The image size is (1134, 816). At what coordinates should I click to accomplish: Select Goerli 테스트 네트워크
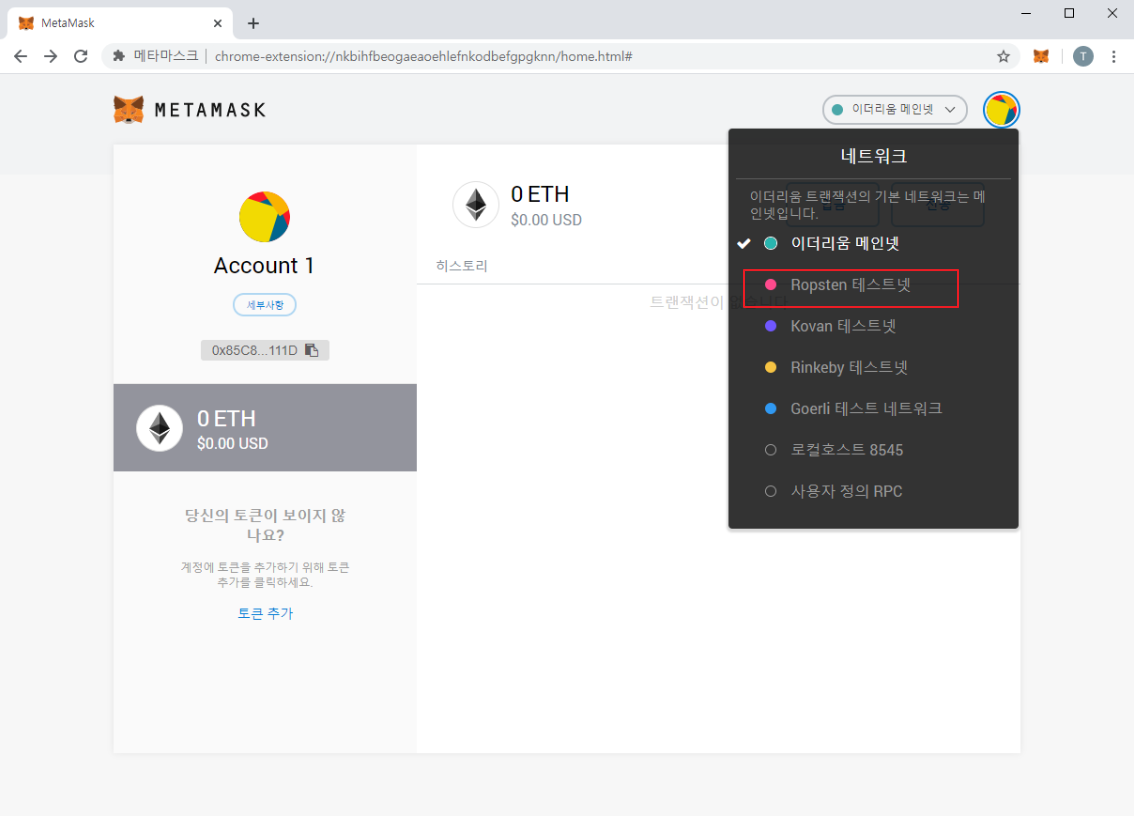tap(873, 409)
